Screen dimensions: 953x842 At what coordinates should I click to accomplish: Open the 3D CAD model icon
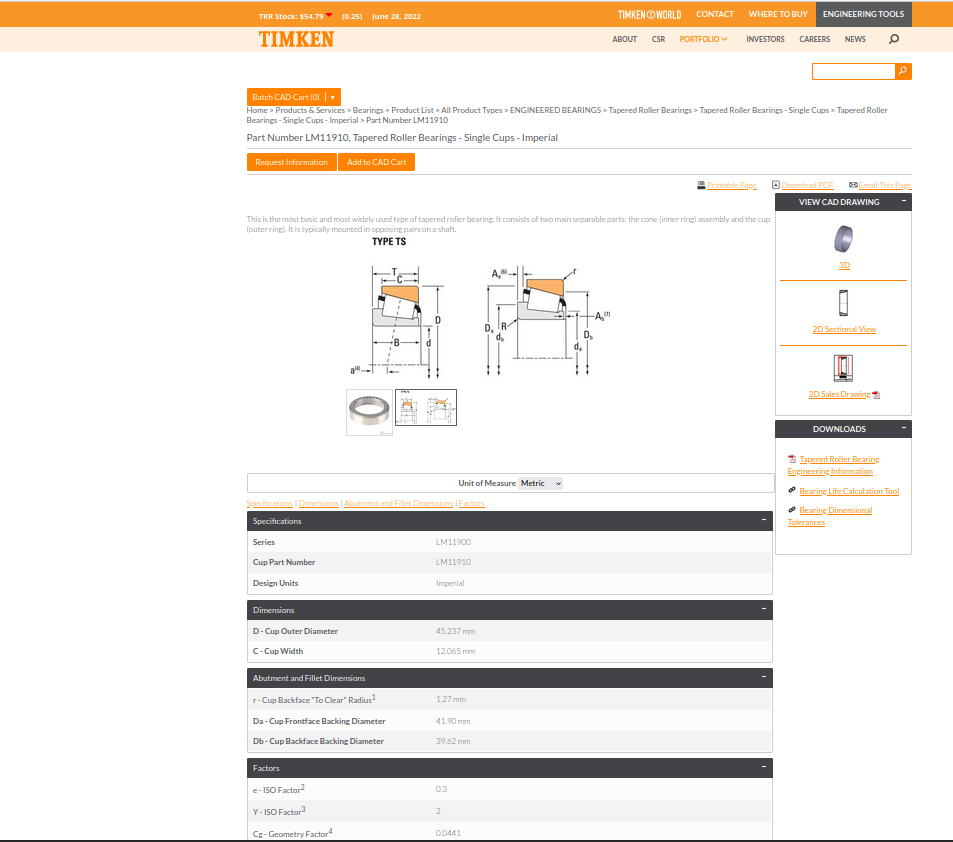844,238
